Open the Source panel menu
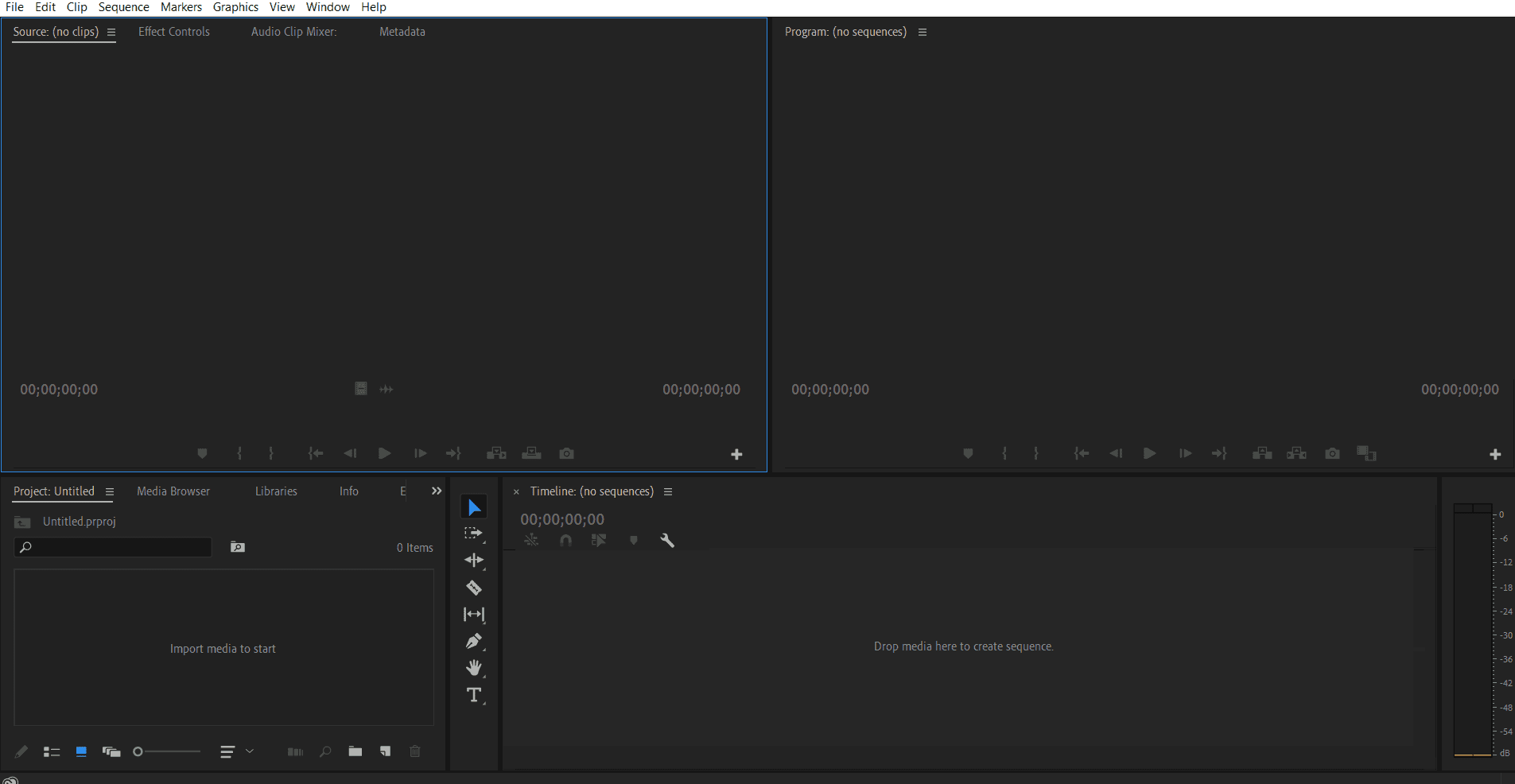This screenshot has height=784, width=1515. 111,33
